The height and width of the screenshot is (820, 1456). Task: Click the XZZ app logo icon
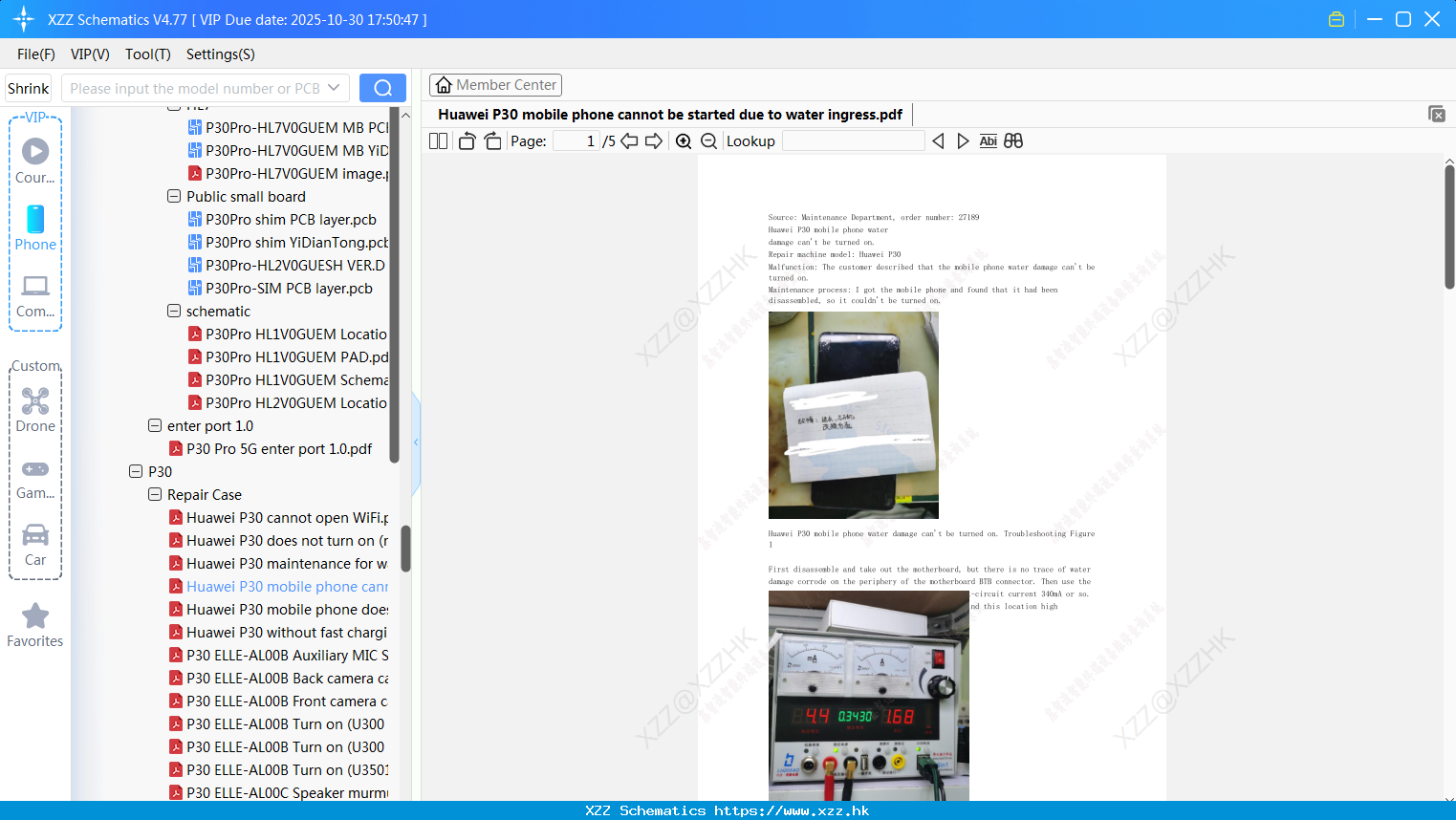coord(24,19)
